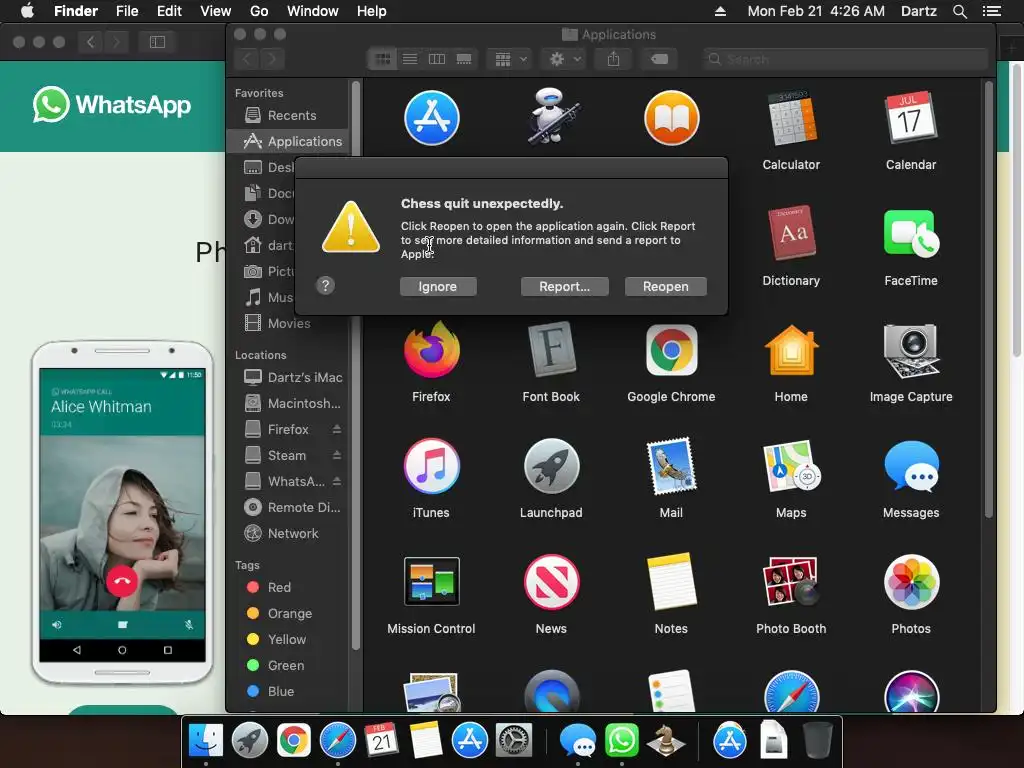Switch Finder to gallery view

464,59
